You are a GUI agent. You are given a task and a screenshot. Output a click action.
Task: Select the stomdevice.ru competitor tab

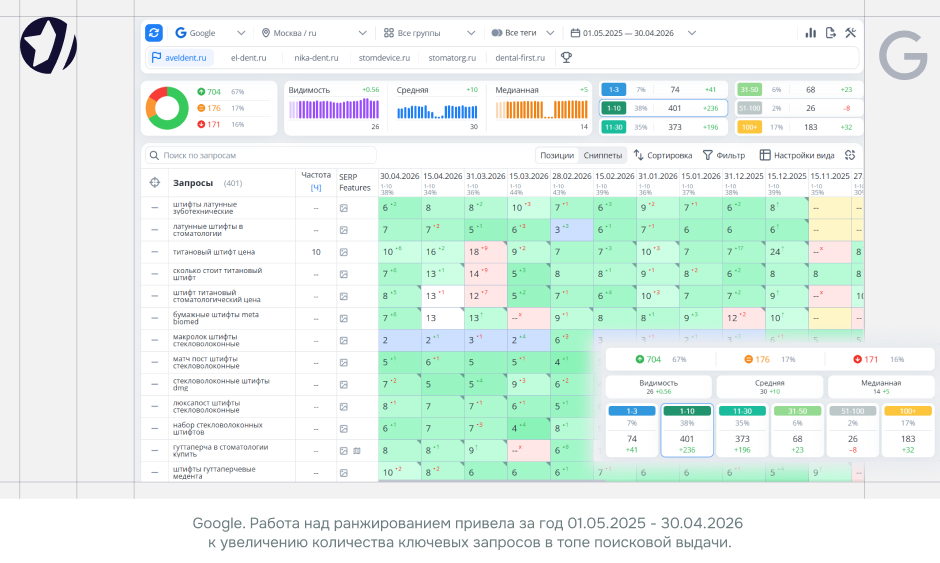384,58
